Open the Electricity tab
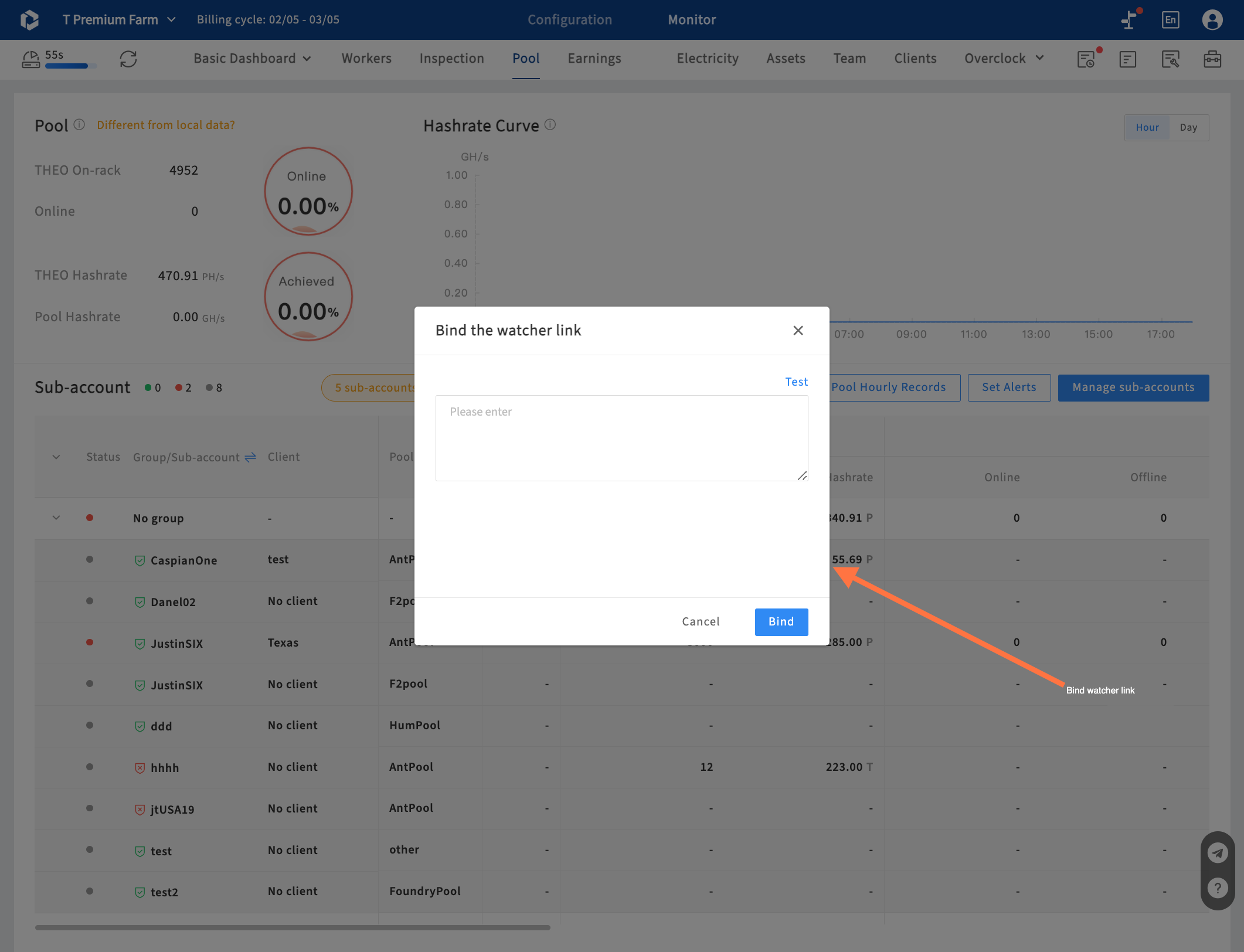1244x952 pixels. [x=707, y=59]
